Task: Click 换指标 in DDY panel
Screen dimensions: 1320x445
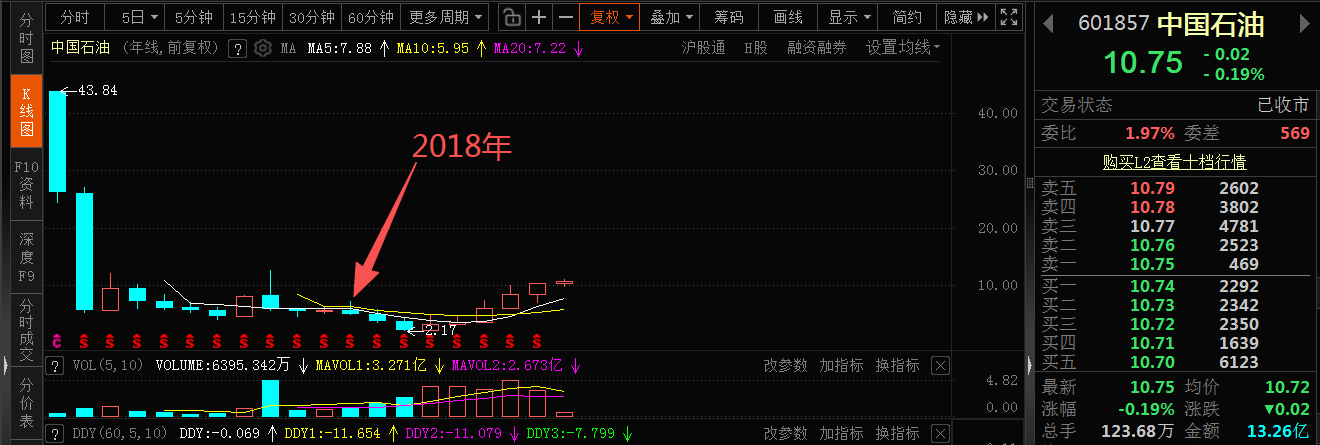Action: (897, 434)
